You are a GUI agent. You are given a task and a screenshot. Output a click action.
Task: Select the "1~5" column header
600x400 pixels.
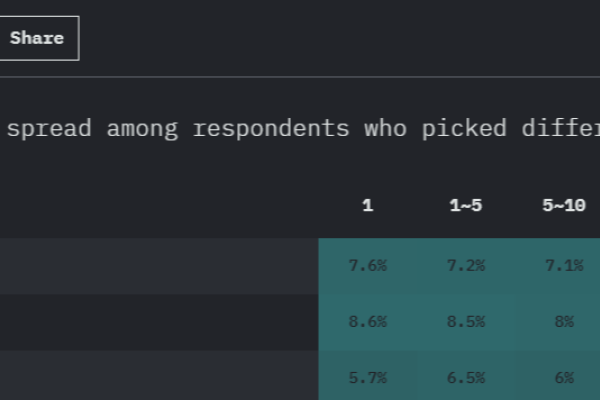466,206
